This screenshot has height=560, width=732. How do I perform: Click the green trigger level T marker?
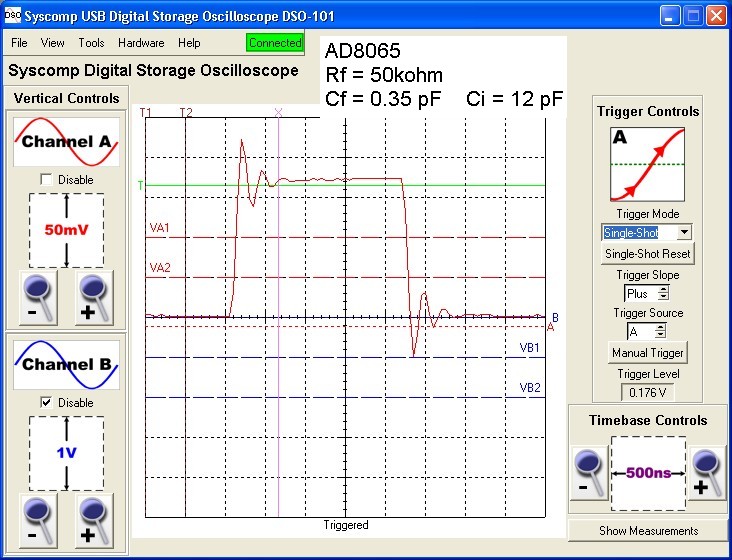tap(140, 185)
